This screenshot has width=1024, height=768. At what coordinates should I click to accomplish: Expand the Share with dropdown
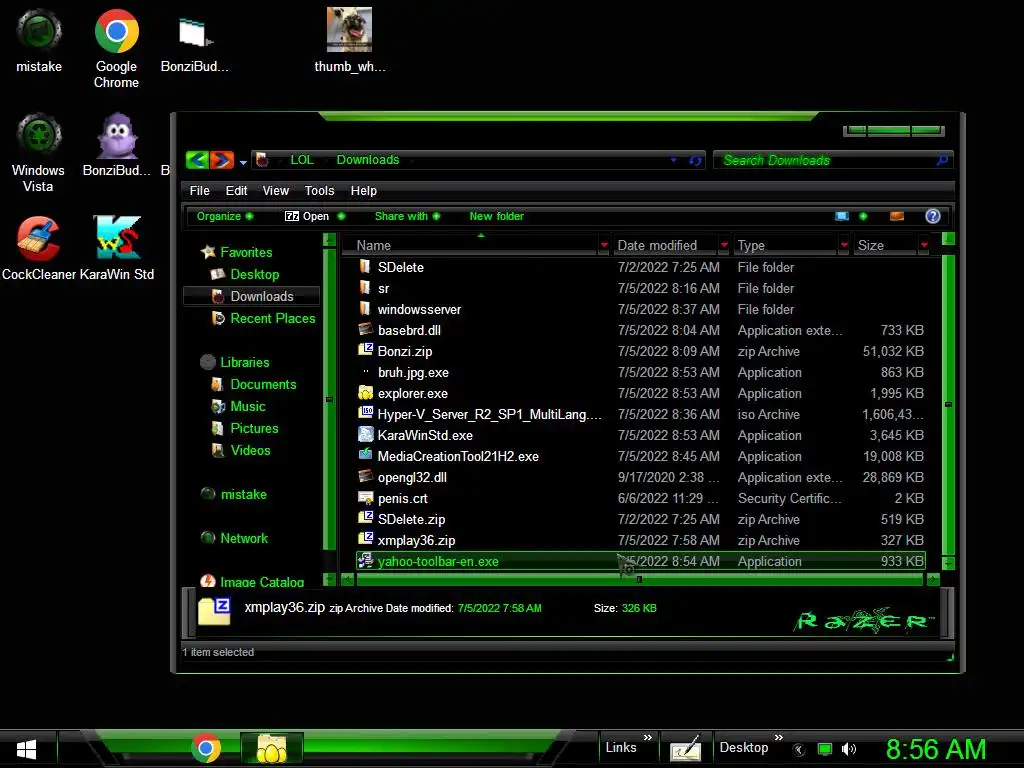408,216
